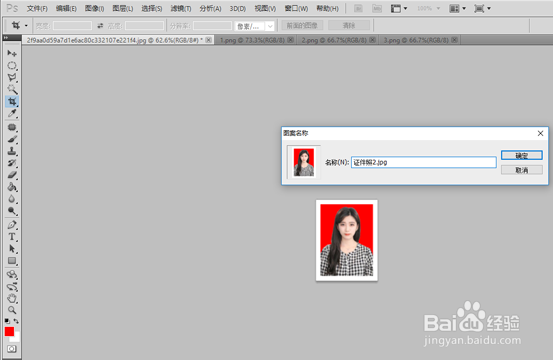Viewport: 553px width, 360px height.
Task: Select the Paint Bucket tool
Action: [x=12, y=187]
